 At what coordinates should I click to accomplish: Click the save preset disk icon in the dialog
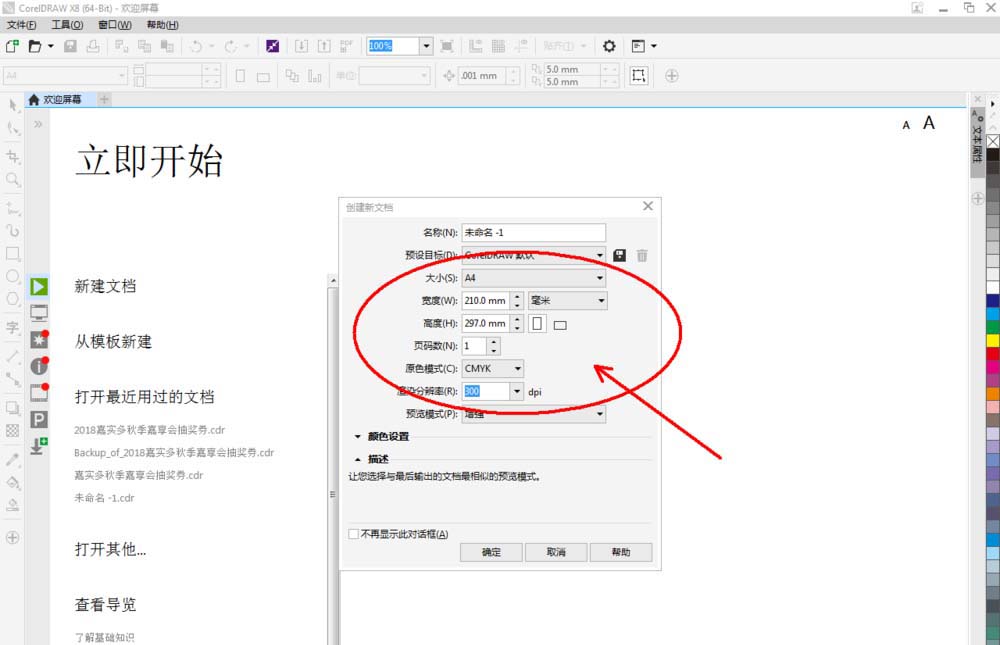pos(619,255)
